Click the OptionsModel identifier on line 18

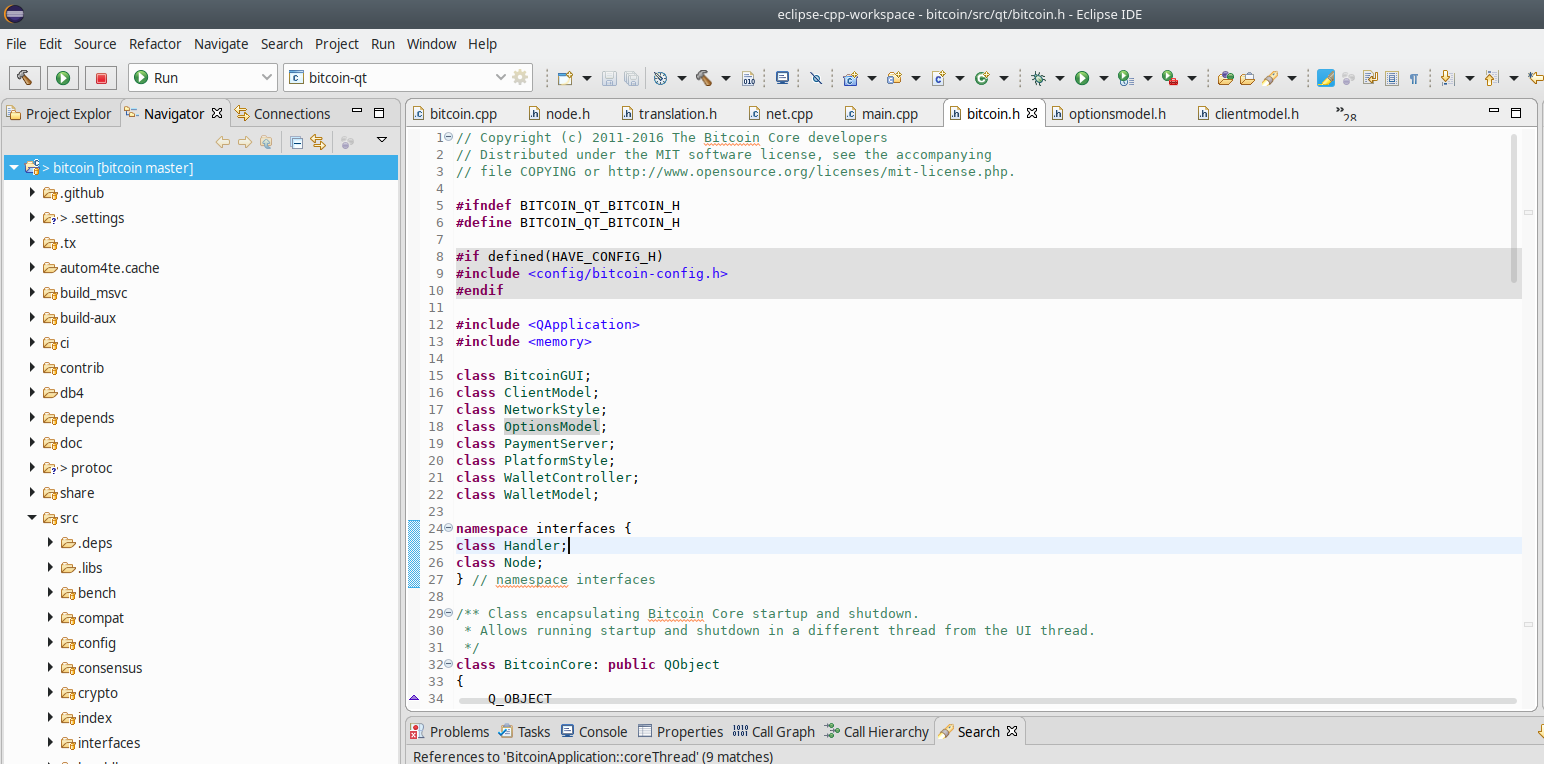tap(551, 426)
